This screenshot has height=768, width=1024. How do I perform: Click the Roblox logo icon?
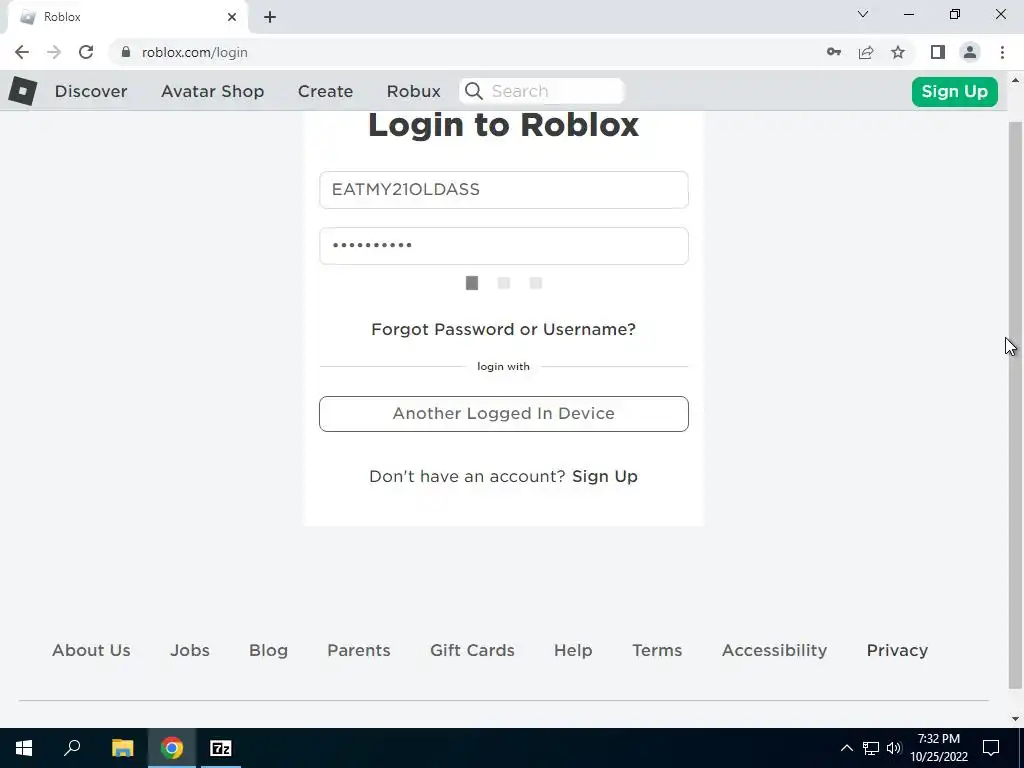coord(23,91)
